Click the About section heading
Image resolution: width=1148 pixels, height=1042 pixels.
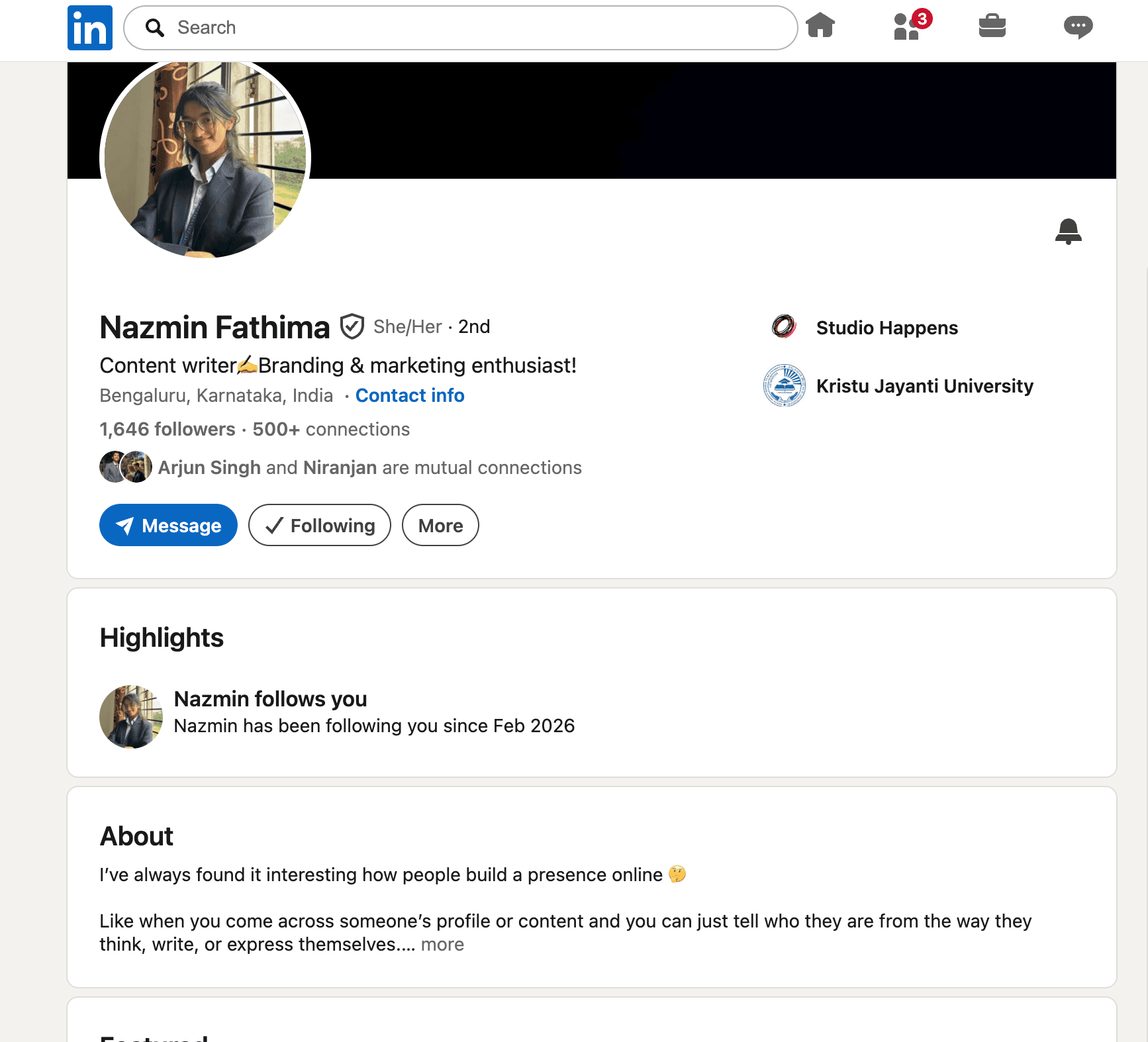click(136, 836)
